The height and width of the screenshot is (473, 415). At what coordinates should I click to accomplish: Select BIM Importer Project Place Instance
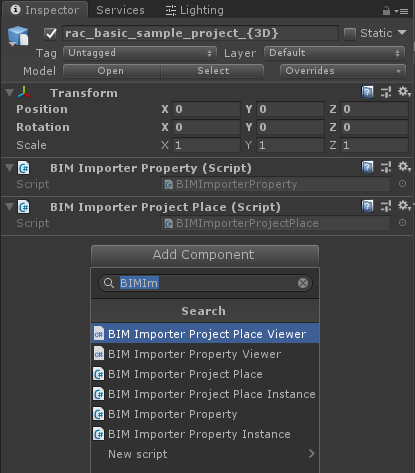[x=205, y=394]
